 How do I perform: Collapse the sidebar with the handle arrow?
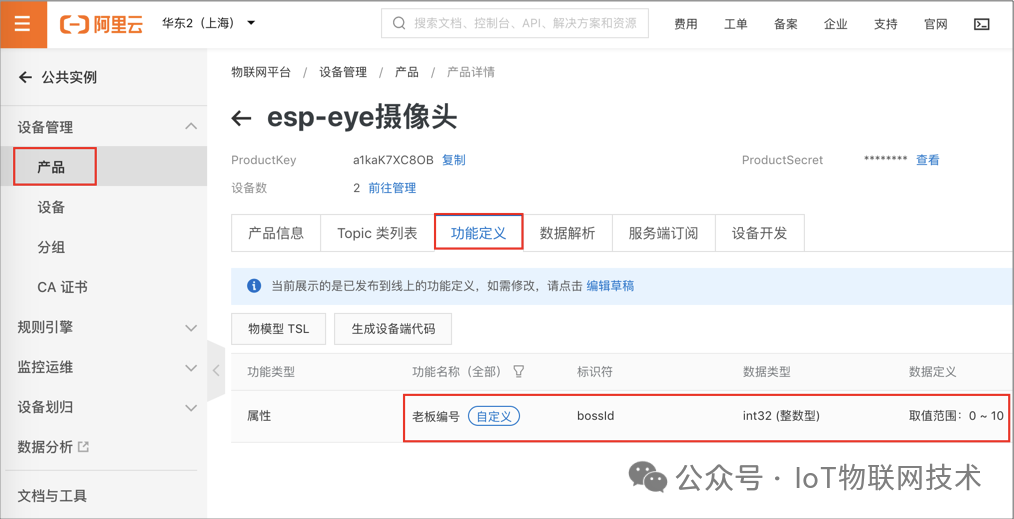216,370
